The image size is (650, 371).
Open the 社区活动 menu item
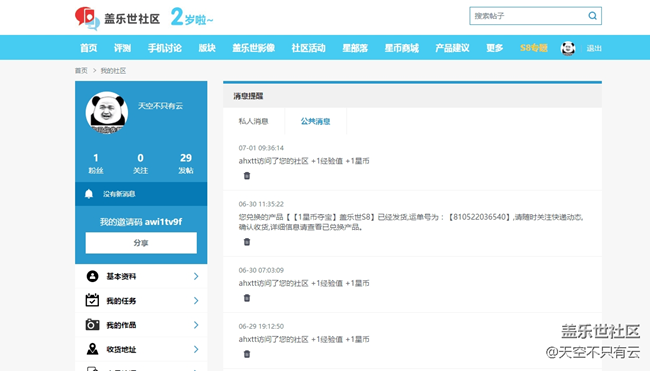[308, 48]
